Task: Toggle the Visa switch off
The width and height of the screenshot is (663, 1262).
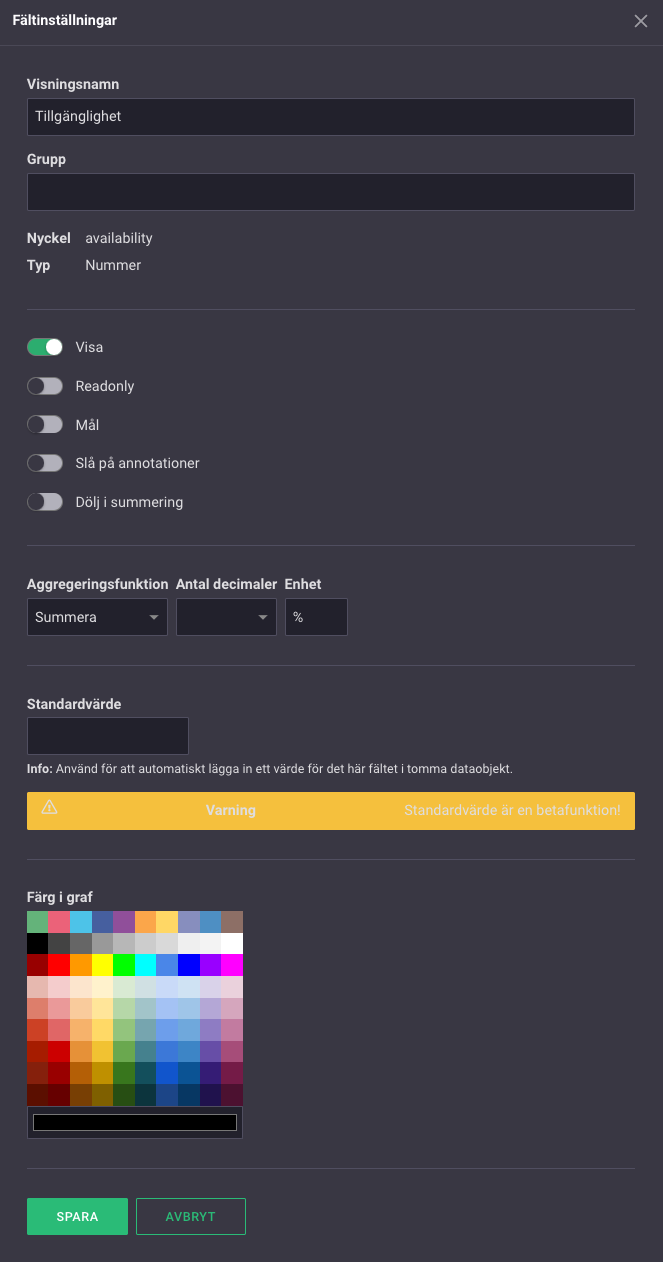Action: (x=45, y=347)
